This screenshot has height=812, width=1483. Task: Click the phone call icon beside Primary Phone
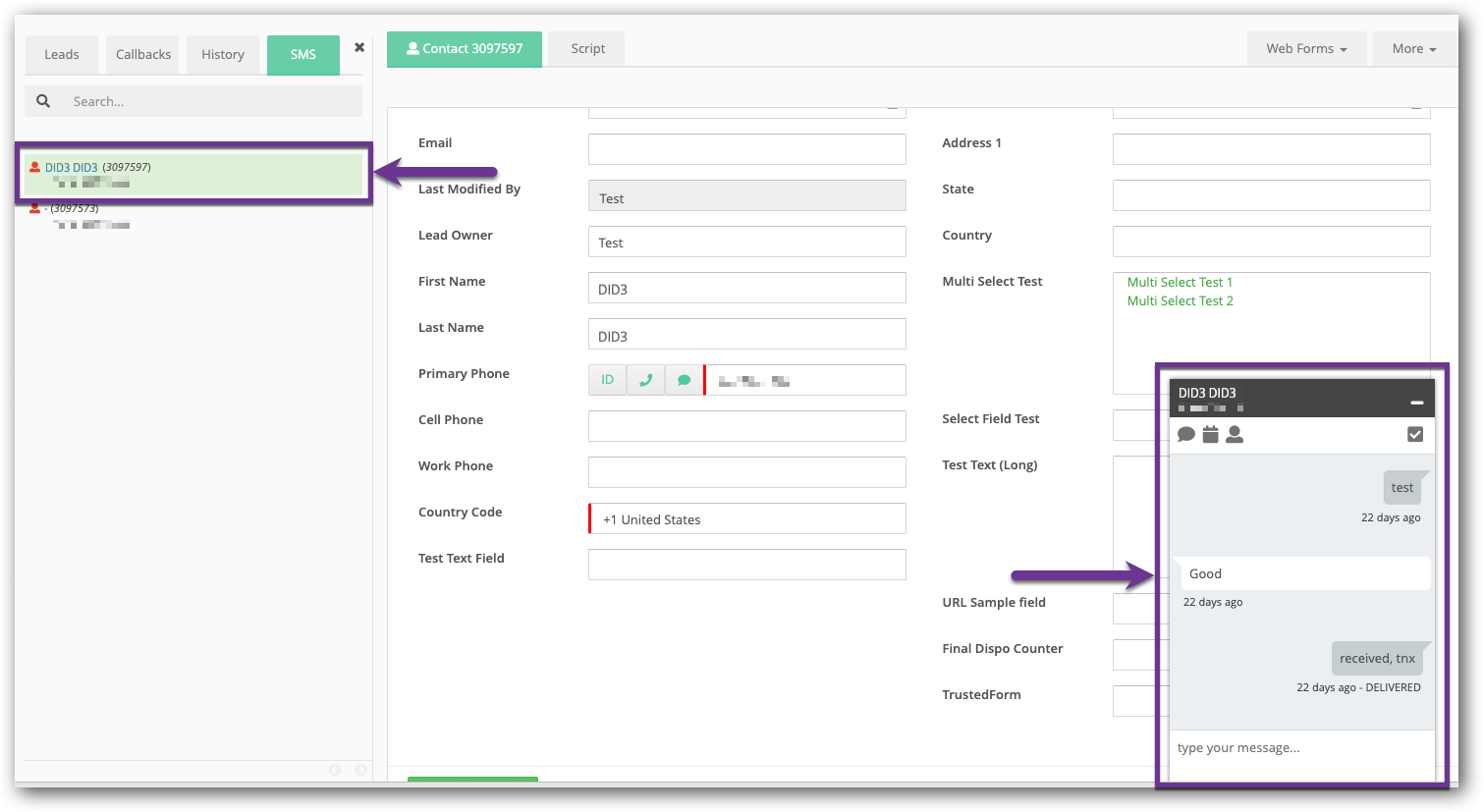(x=645, y=380)
